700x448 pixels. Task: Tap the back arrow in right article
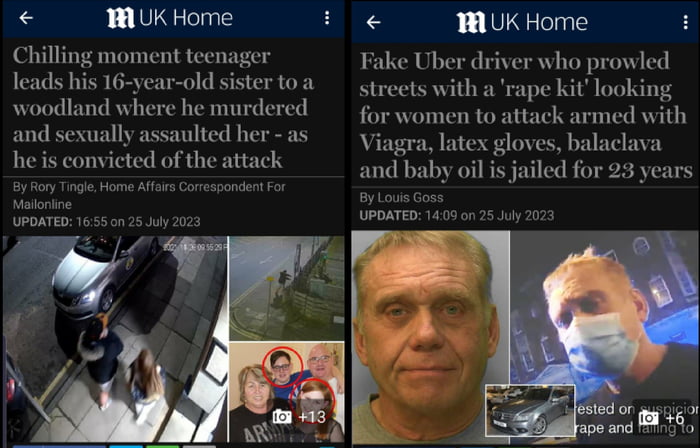(x=373, y=22)
